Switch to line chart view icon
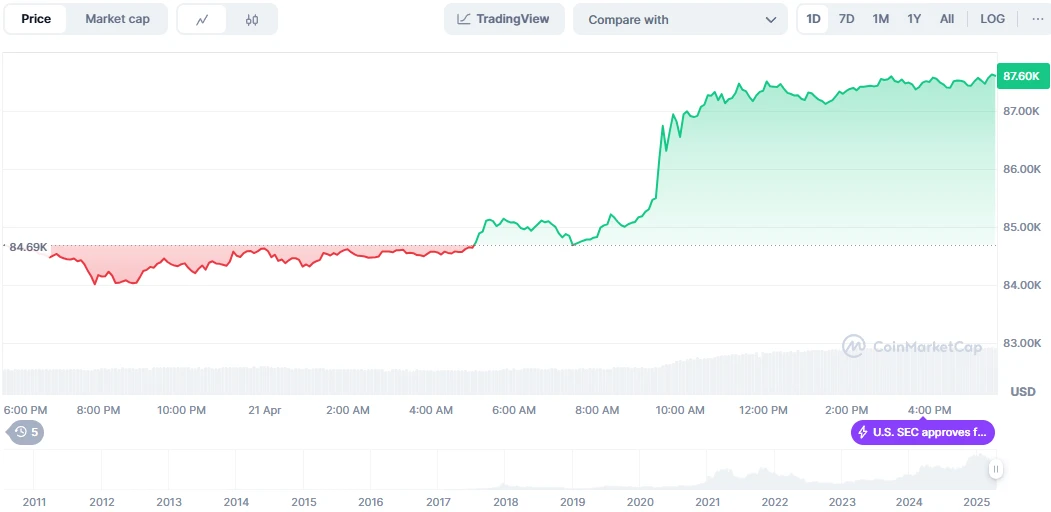1051x512 pixels. click(x=202, y=19)
